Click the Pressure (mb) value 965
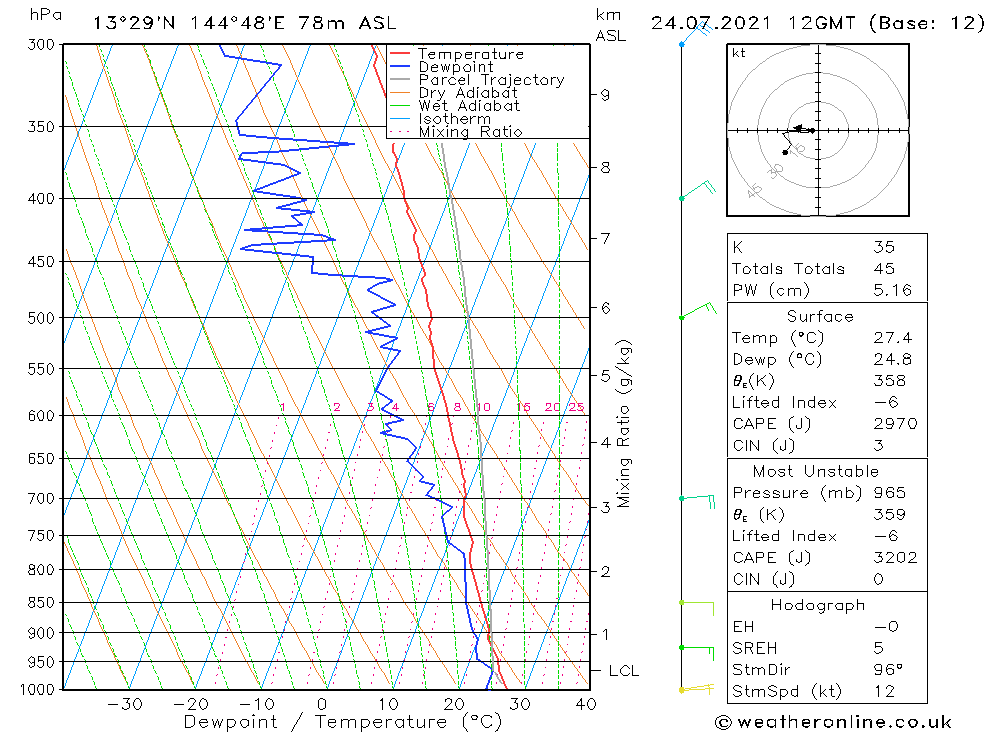Screen dimensions: 1000x733 [x=889, y=492]
